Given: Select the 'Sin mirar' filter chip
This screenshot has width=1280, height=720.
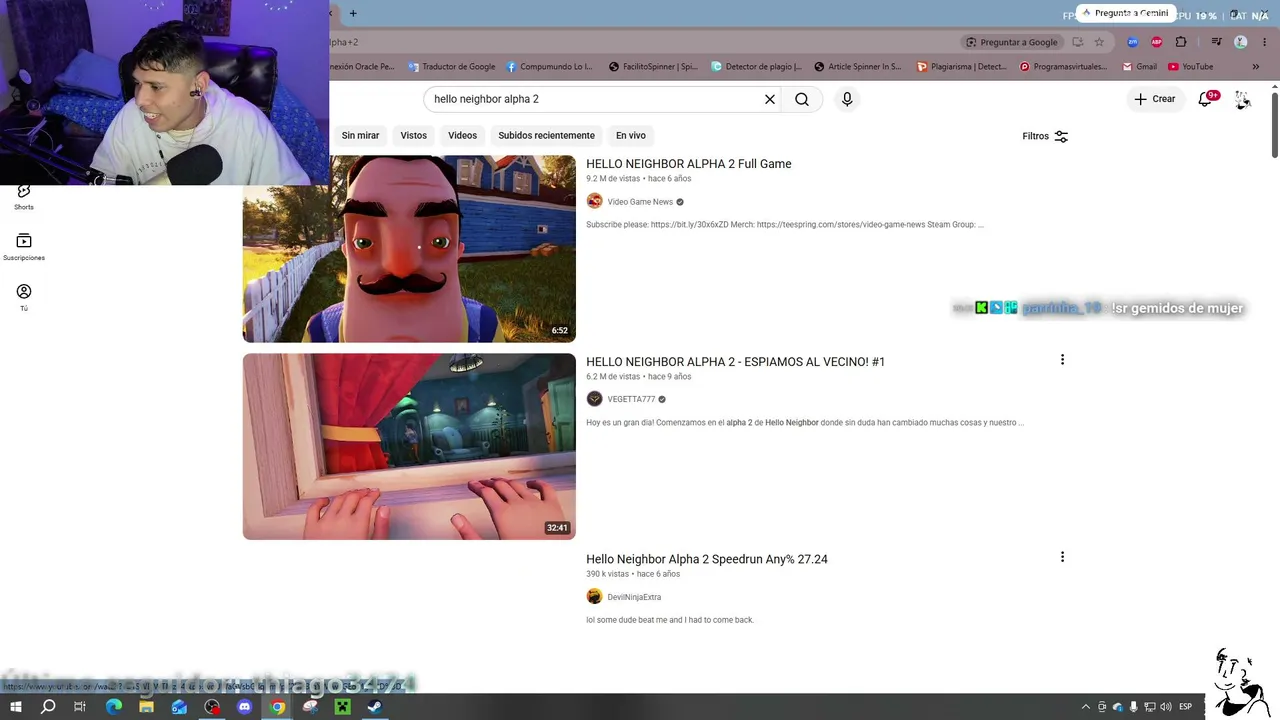Looking at the screenshot, I should pyautogui.click(x=360, y=135).
